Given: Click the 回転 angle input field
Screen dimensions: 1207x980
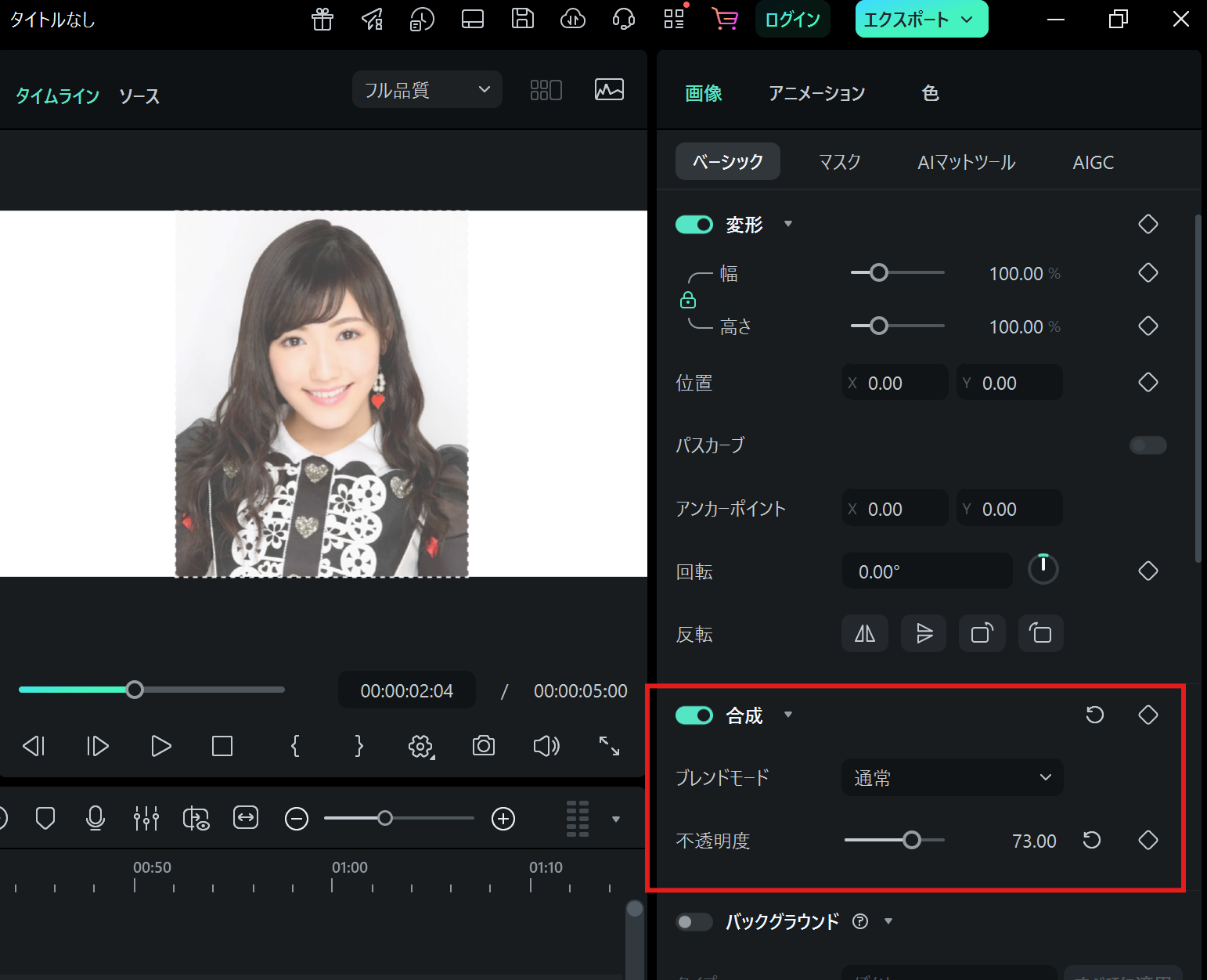Looking at the screenshot, I should click(928, 571).
